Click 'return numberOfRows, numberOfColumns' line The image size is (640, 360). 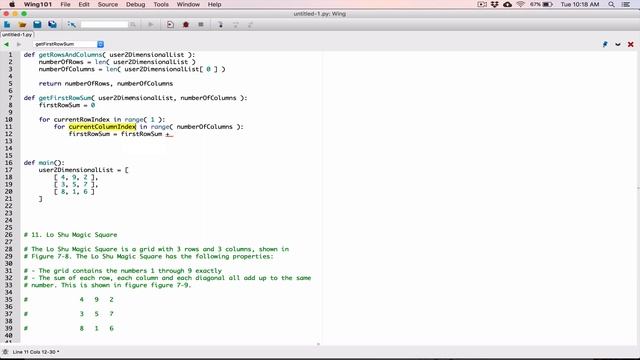pyautogui.click(x=106, y=84)
